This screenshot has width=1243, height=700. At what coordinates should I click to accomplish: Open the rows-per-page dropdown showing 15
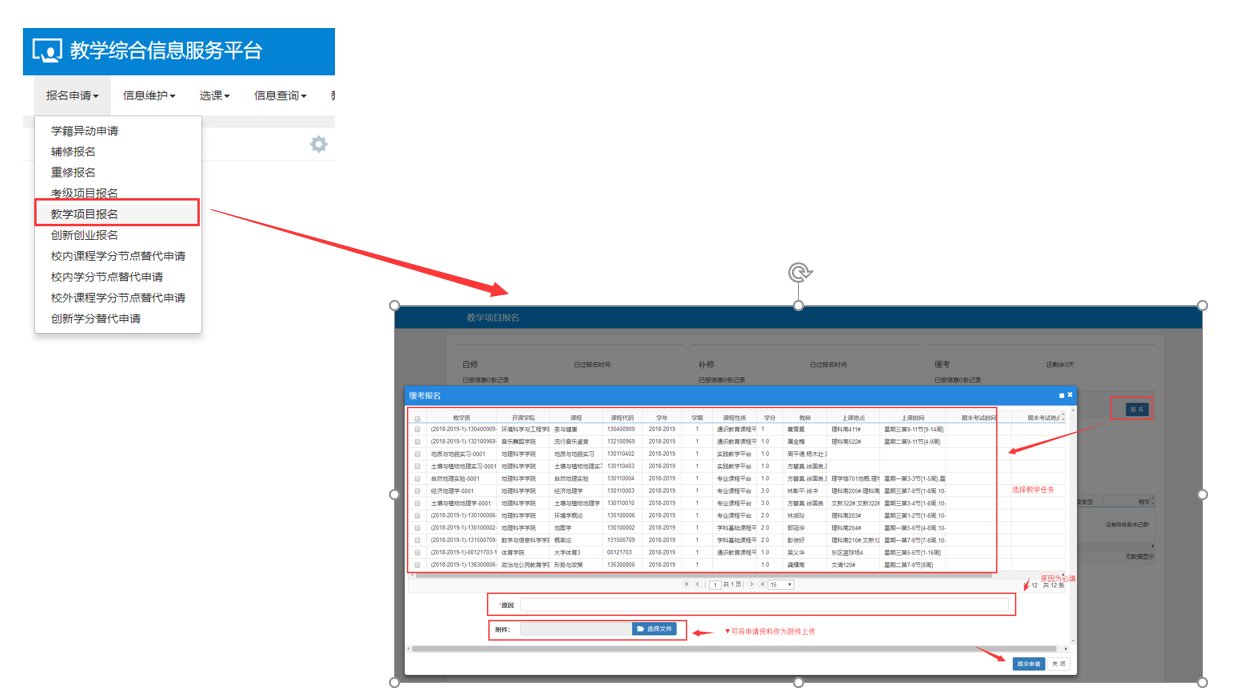(x=780, y=584)
